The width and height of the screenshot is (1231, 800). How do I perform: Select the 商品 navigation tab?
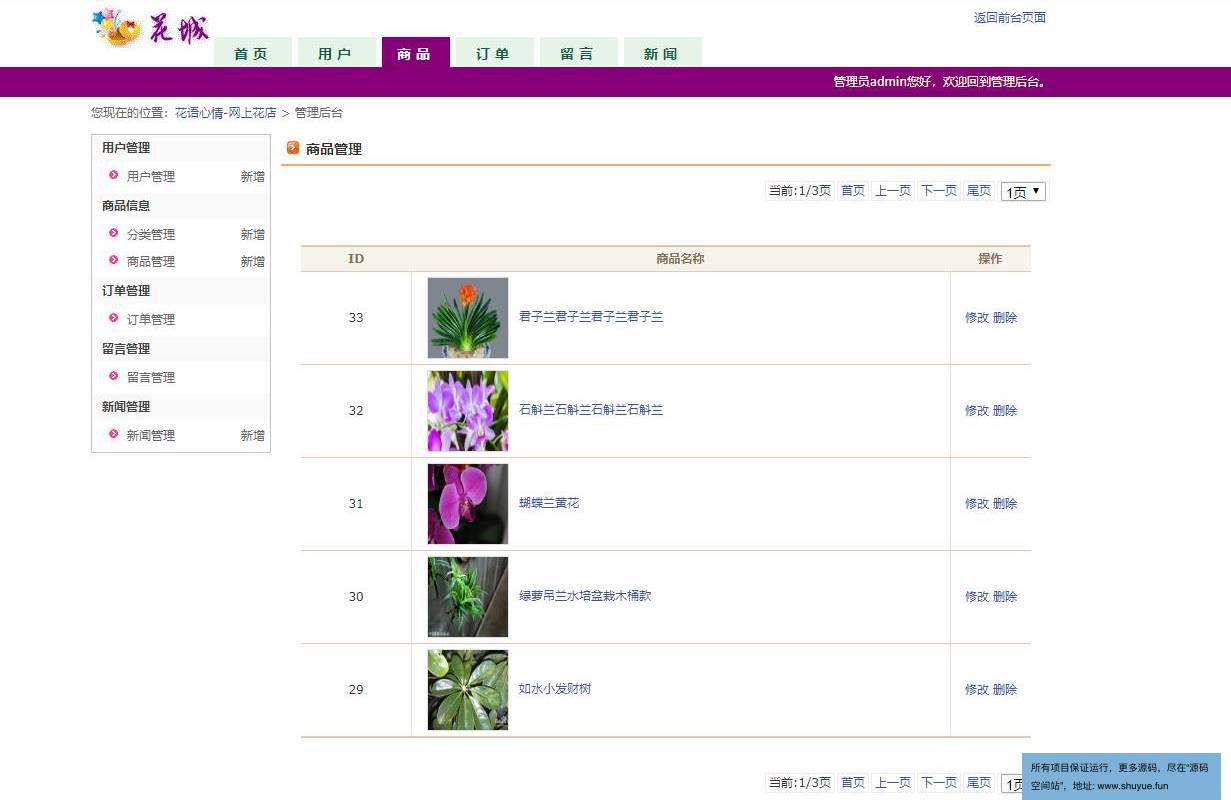point(415,53)
